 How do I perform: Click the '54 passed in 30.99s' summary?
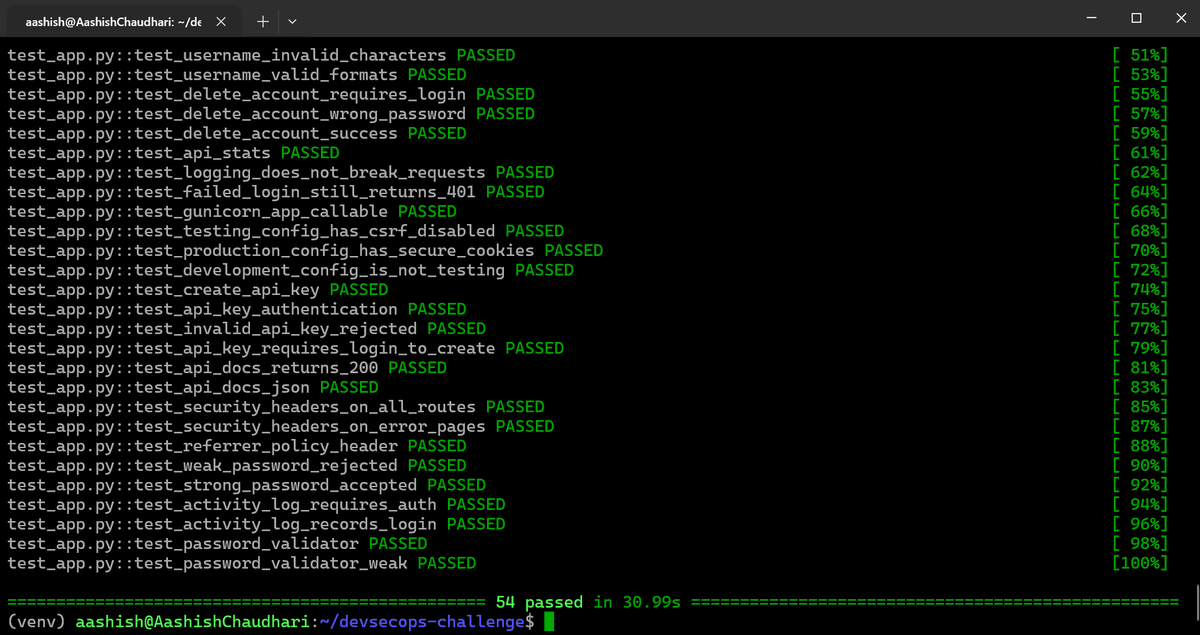(588, 602)
